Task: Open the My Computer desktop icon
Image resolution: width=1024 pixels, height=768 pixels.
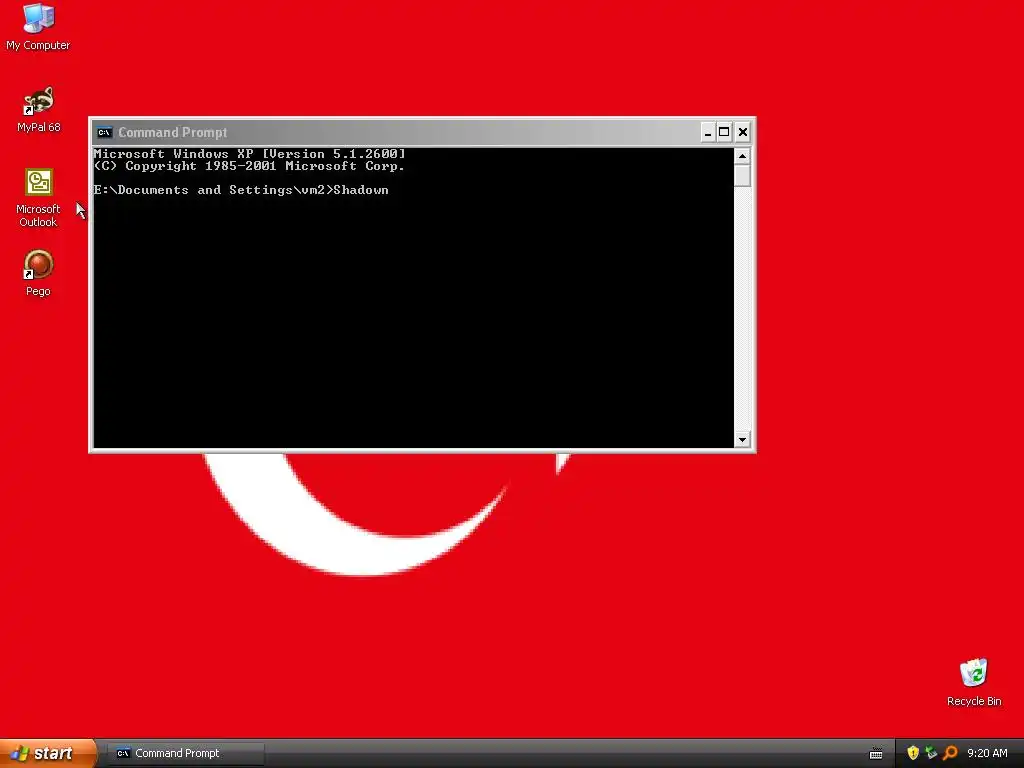Action: coord(38,26)
